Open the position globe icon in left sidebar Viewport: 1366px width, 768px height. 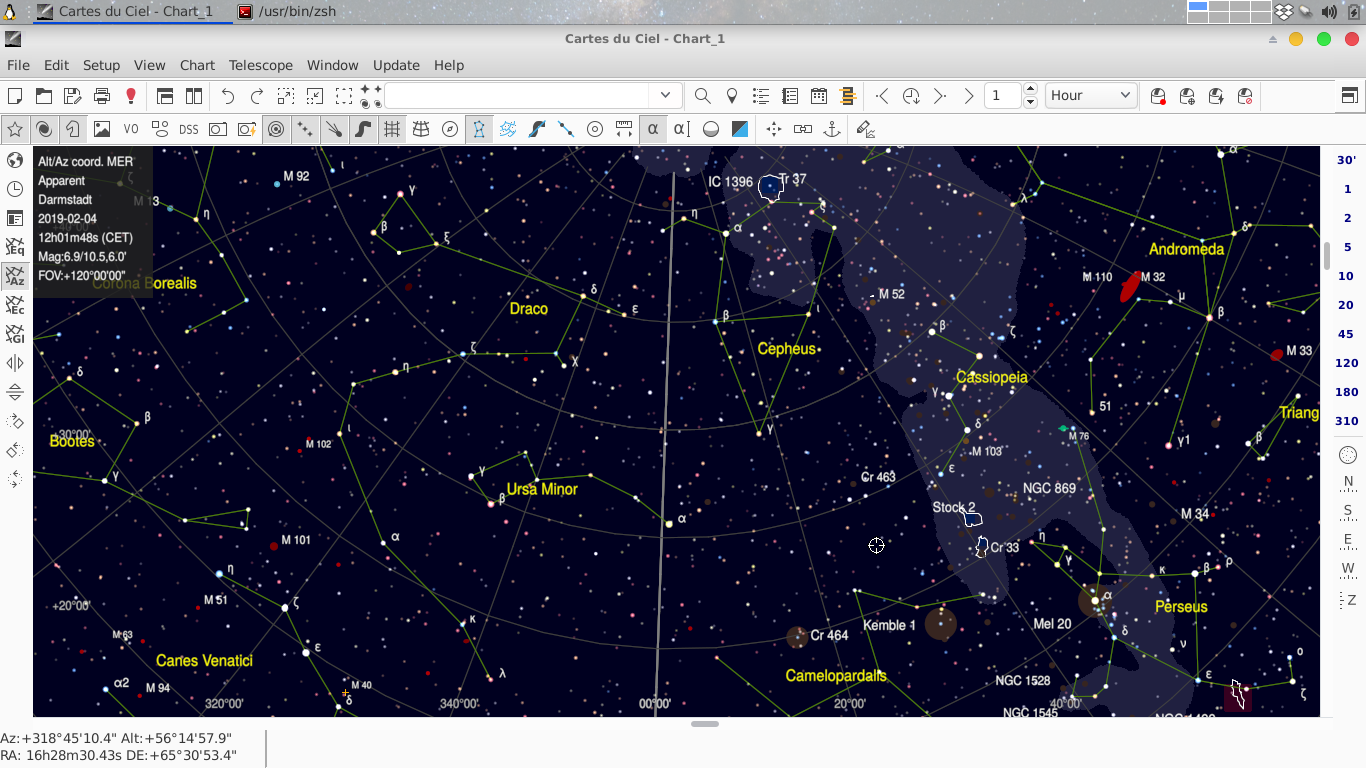(x=15, y=160)
